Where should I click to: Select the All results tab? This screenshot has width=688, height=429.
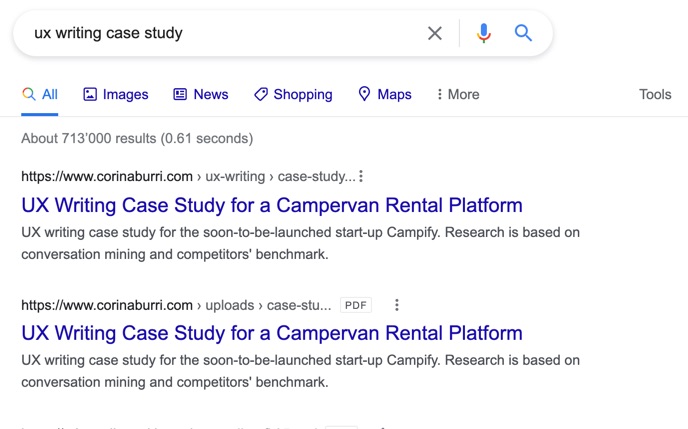point(39,94)
